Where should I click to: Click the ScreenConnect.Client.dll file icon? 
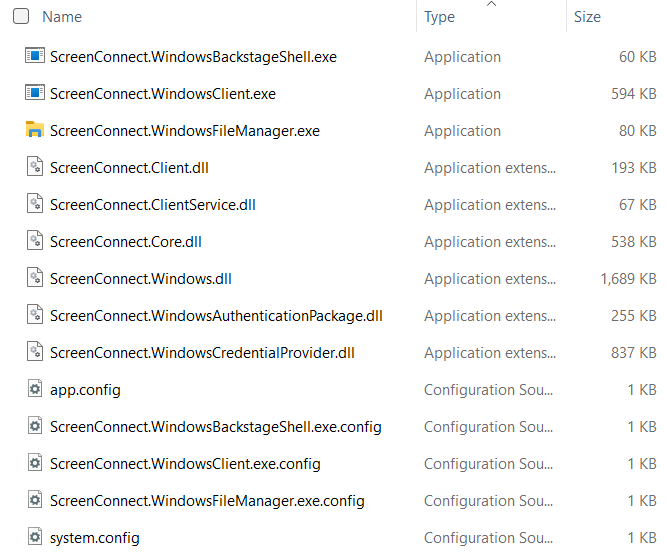[35, 168]
